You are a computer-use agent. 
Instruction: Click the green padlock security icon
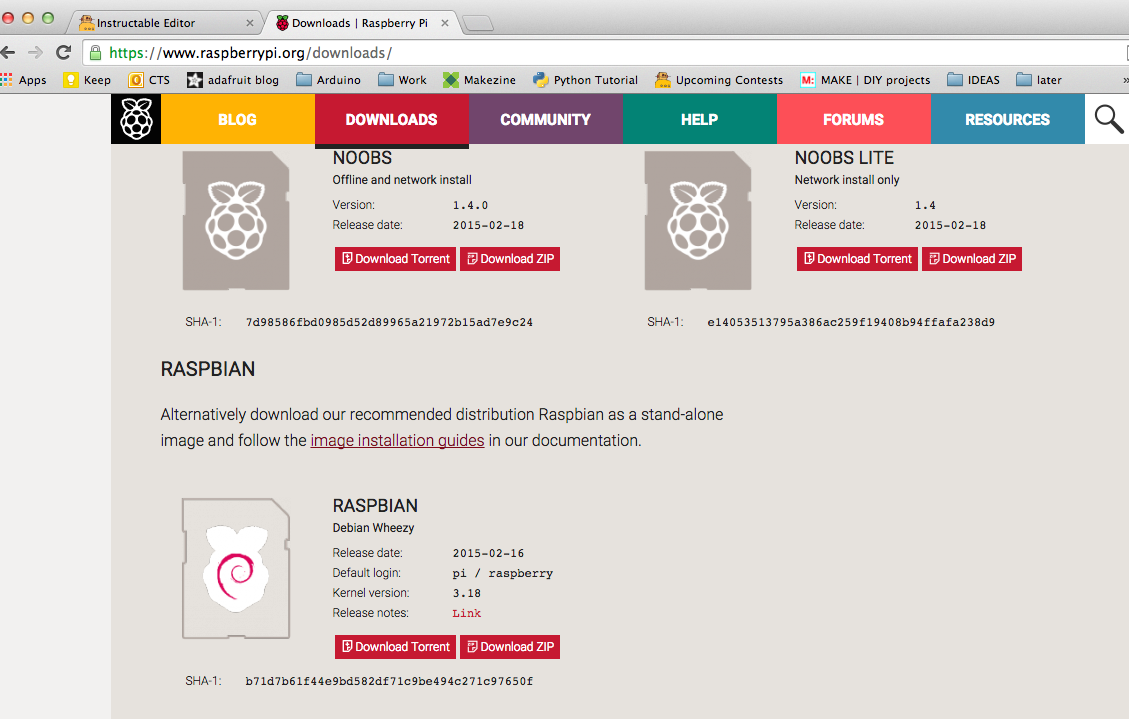pyautogui.click(x=95, y=53)
